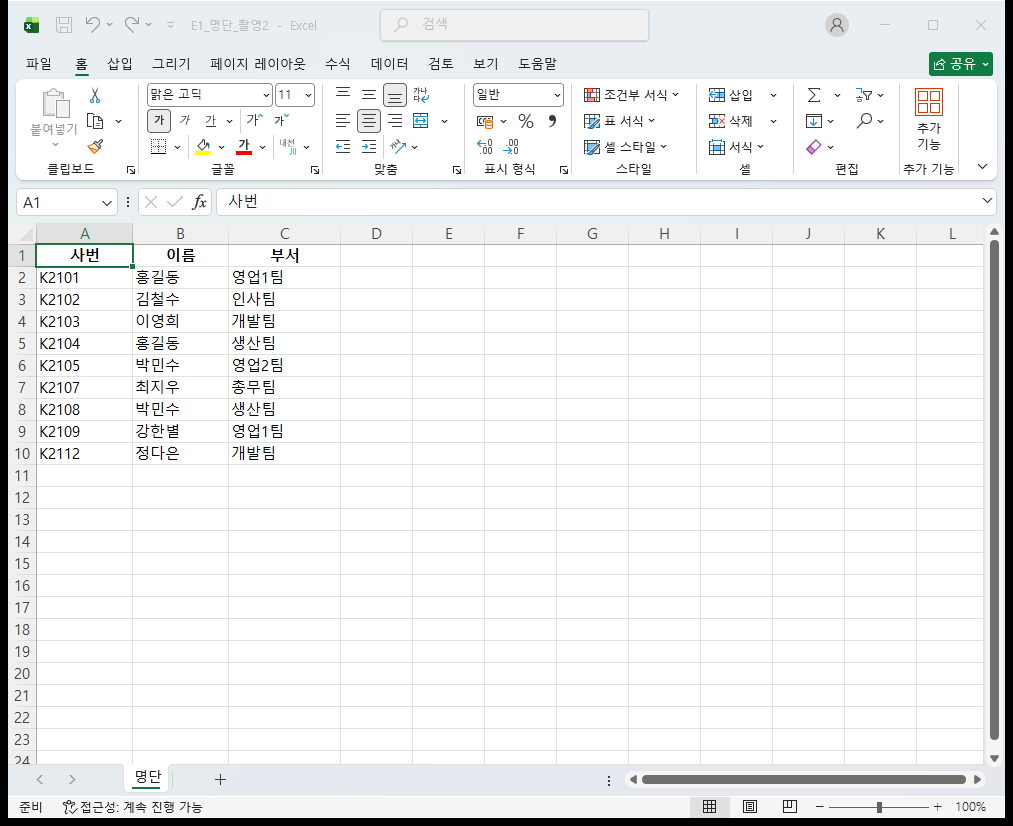Click the increase decimal icon
This screenshot has width=1013, height=826.
point(485,147)
